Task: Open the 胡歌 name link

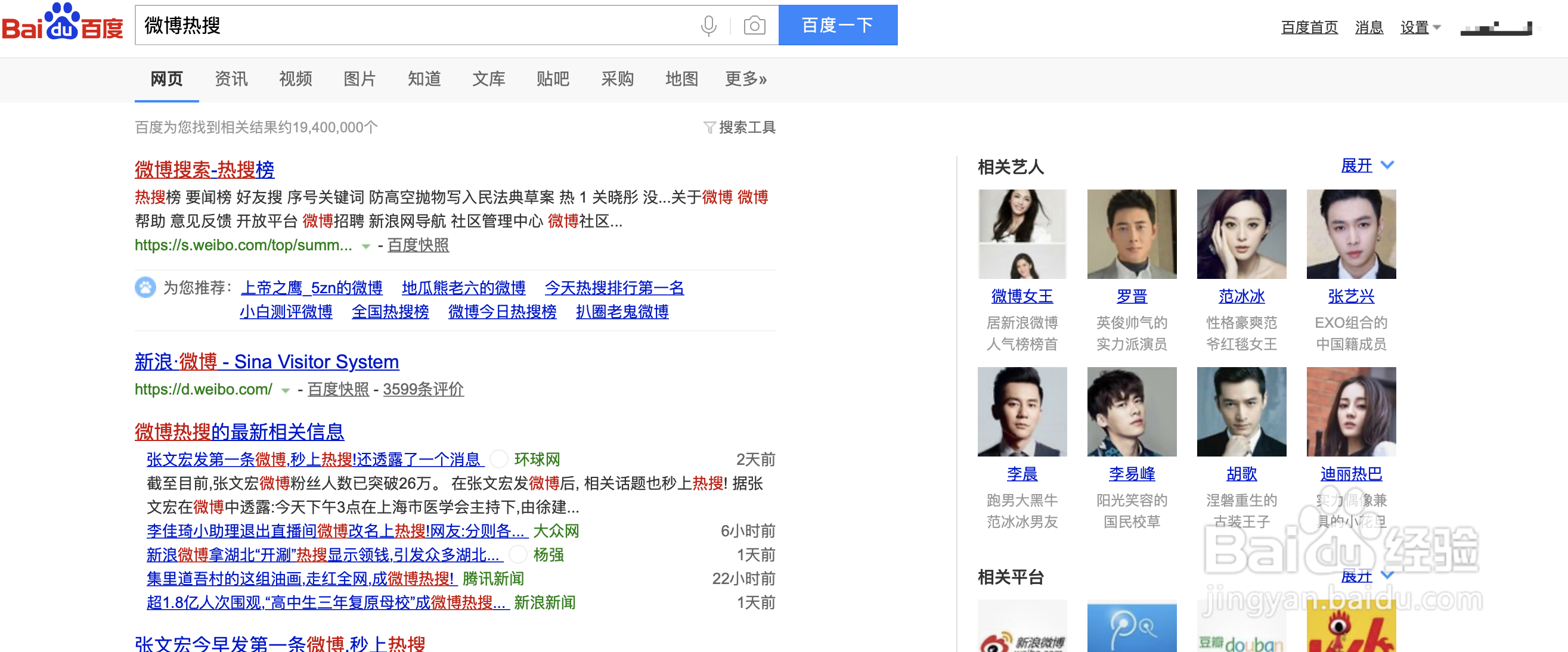Action: tap(1241, 474)
